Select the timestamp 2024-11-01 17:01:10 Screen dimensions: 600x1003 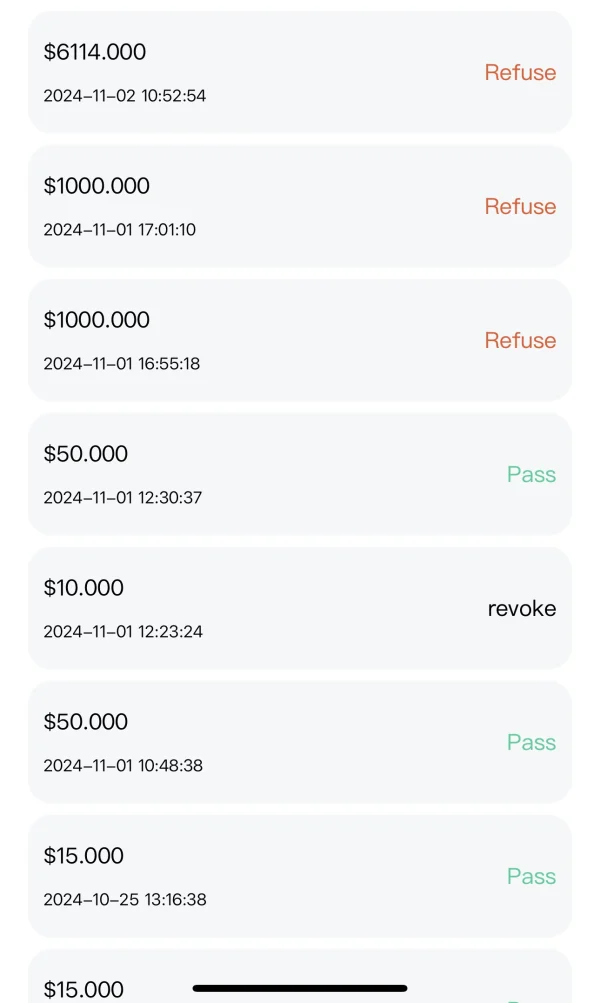click(x=119, y=230)
